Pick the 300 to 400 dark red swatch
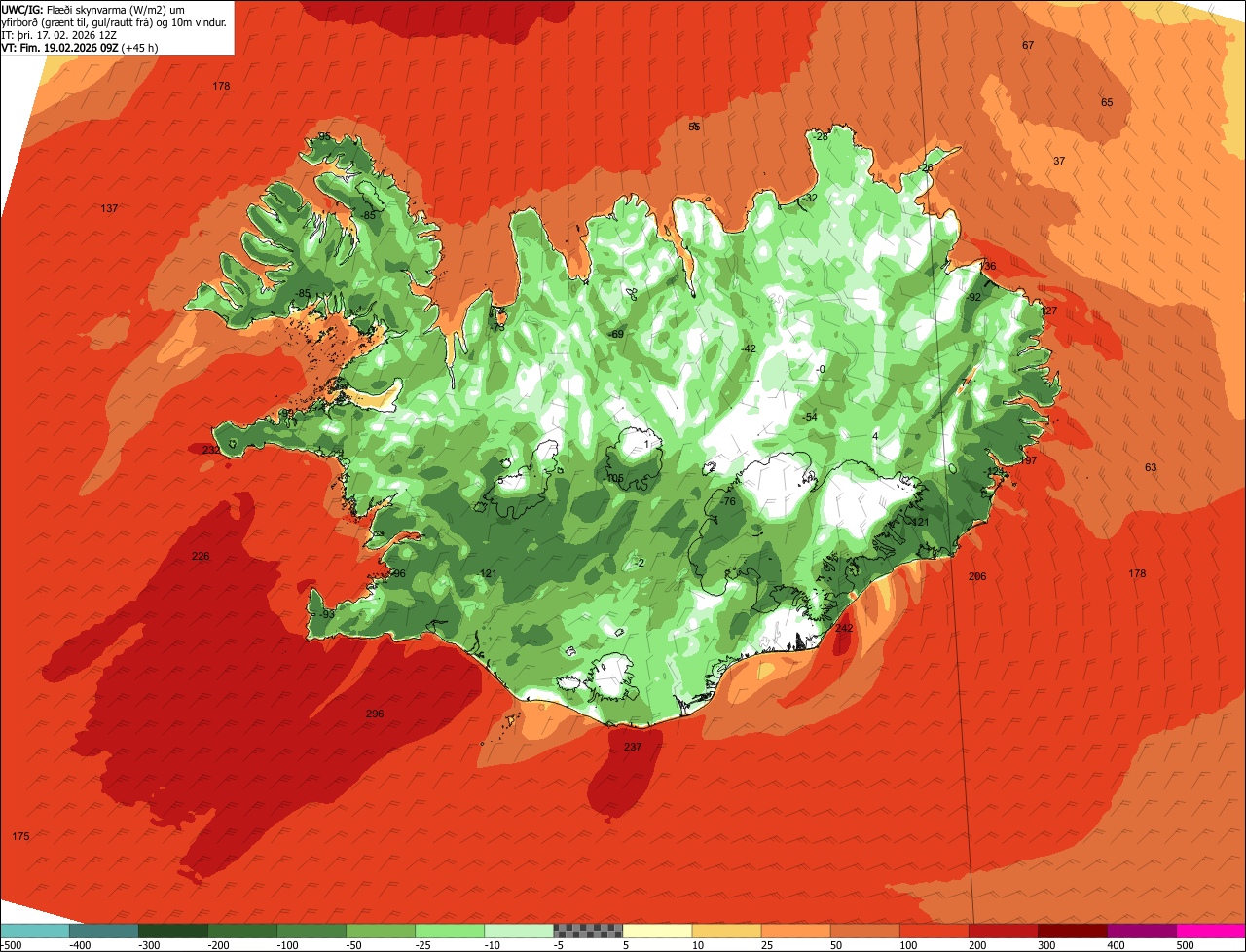The image size is (1246, 952). 1072,931
